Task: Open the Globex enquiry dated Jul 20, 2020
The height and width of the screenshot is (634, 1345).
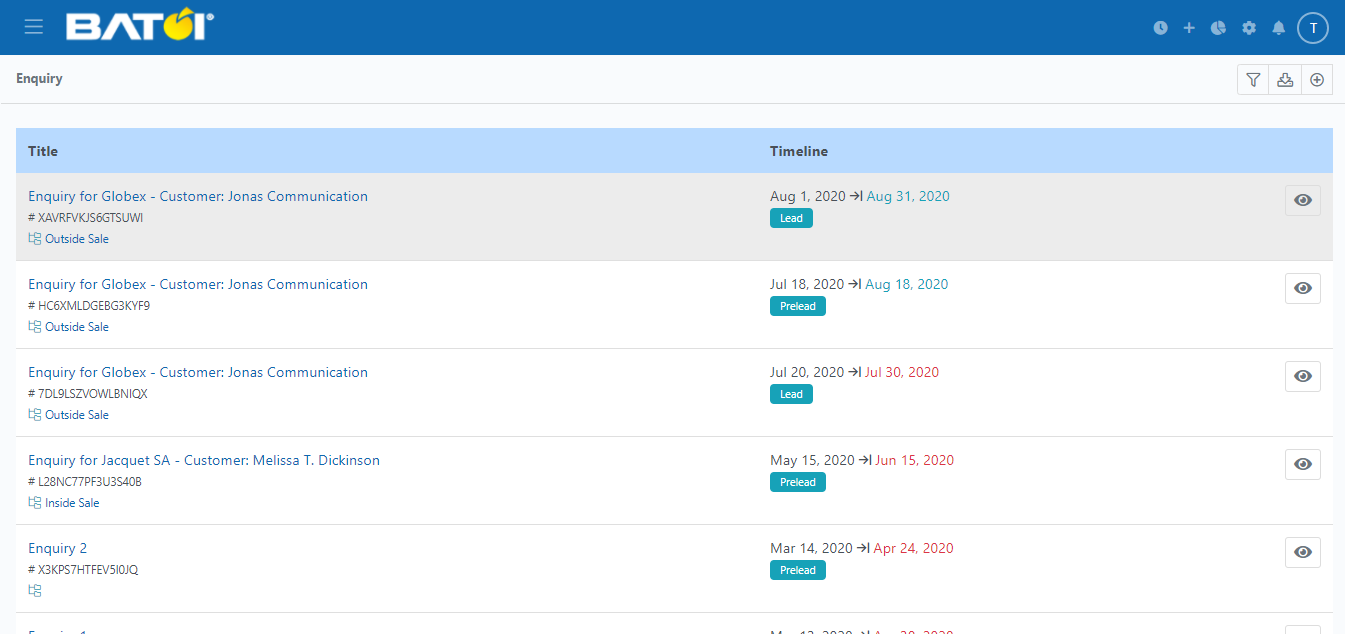Action: pos(198,372)
